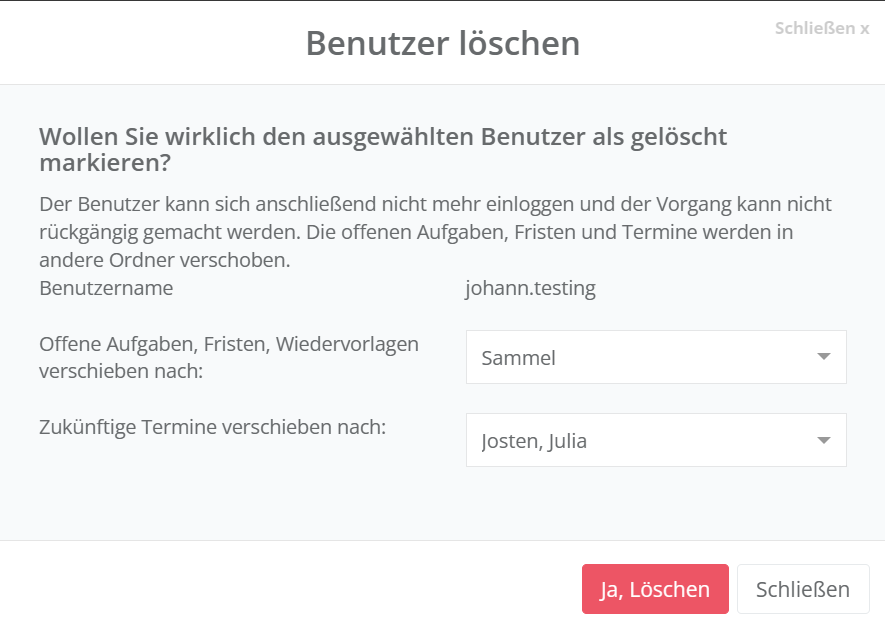The image size is (885, 633).
Task: Click the username value "johann.testing"
Action: tap(530, 289)
